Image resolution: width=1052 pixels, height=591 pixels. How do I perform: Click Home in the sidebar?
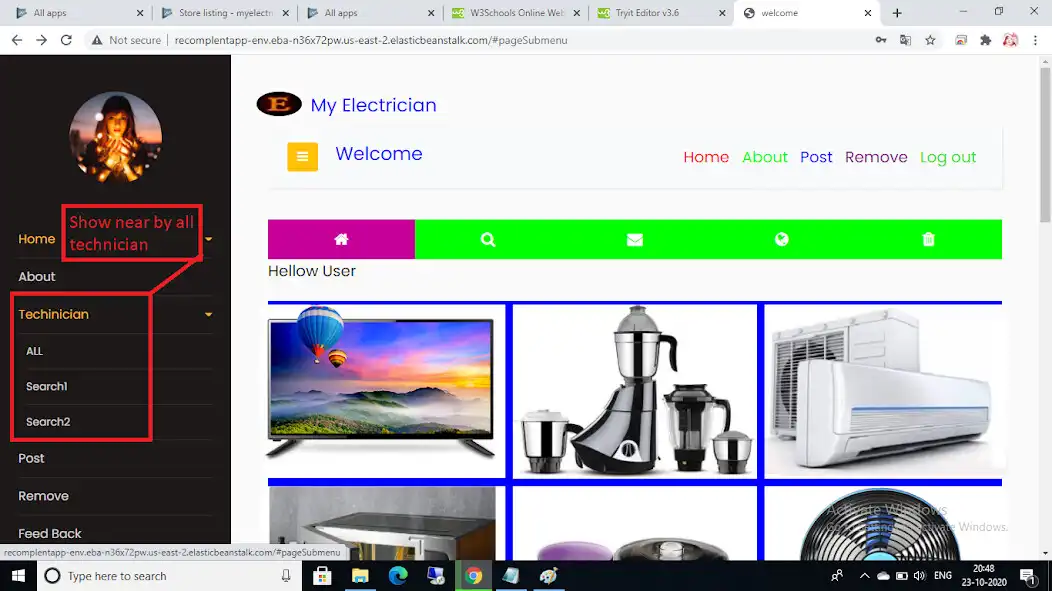pos(36,239)
